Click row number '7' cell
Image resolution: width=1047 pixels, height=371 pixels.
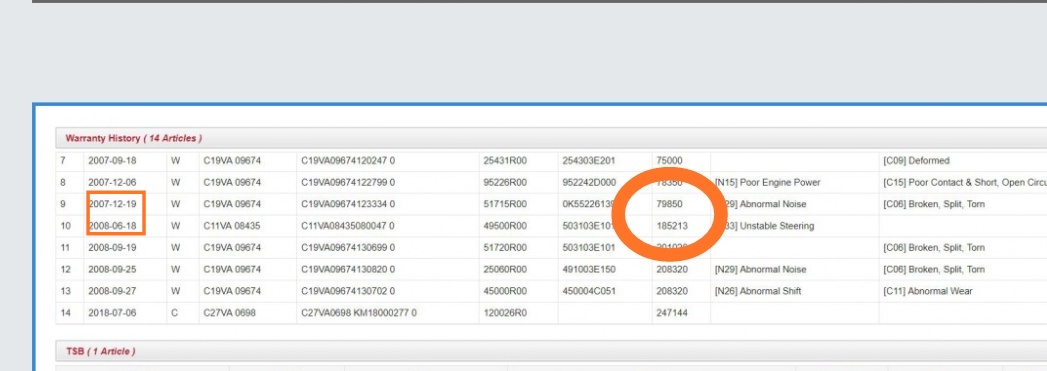coord(63,161)
